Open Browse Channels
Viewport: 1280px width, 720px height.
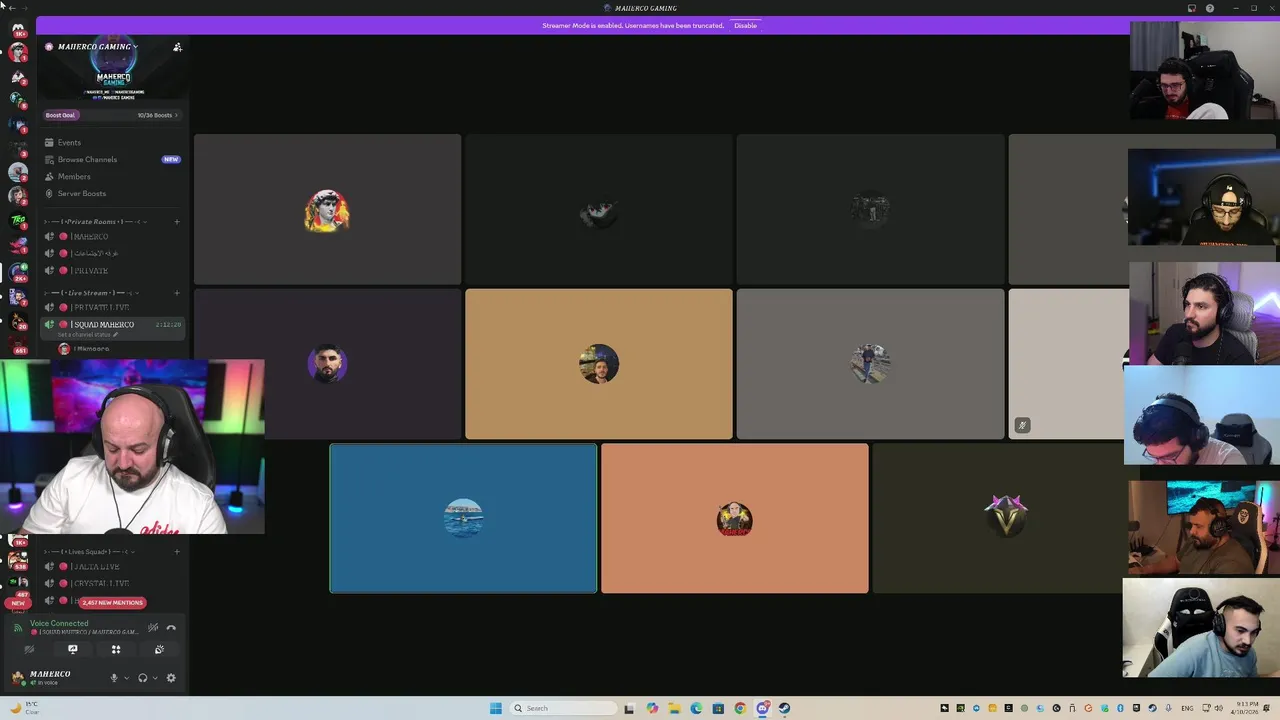(x=112, y=159)
